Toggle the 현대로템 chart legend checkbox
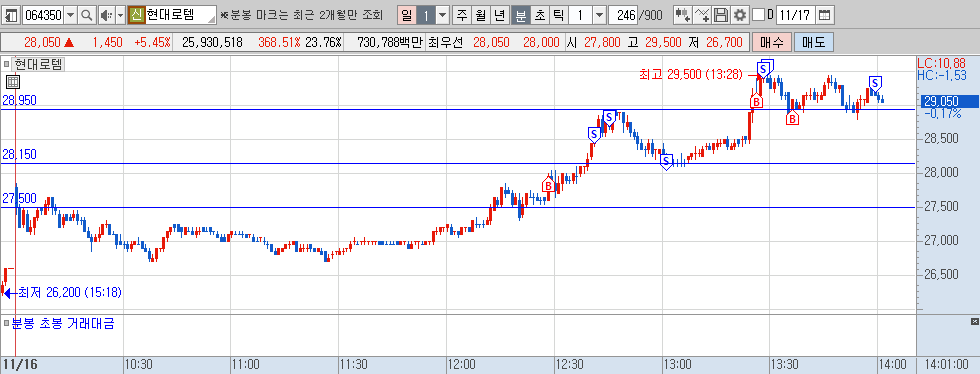Screen dimensions: 980x374 pyautogui.click(x=6, y=63)
